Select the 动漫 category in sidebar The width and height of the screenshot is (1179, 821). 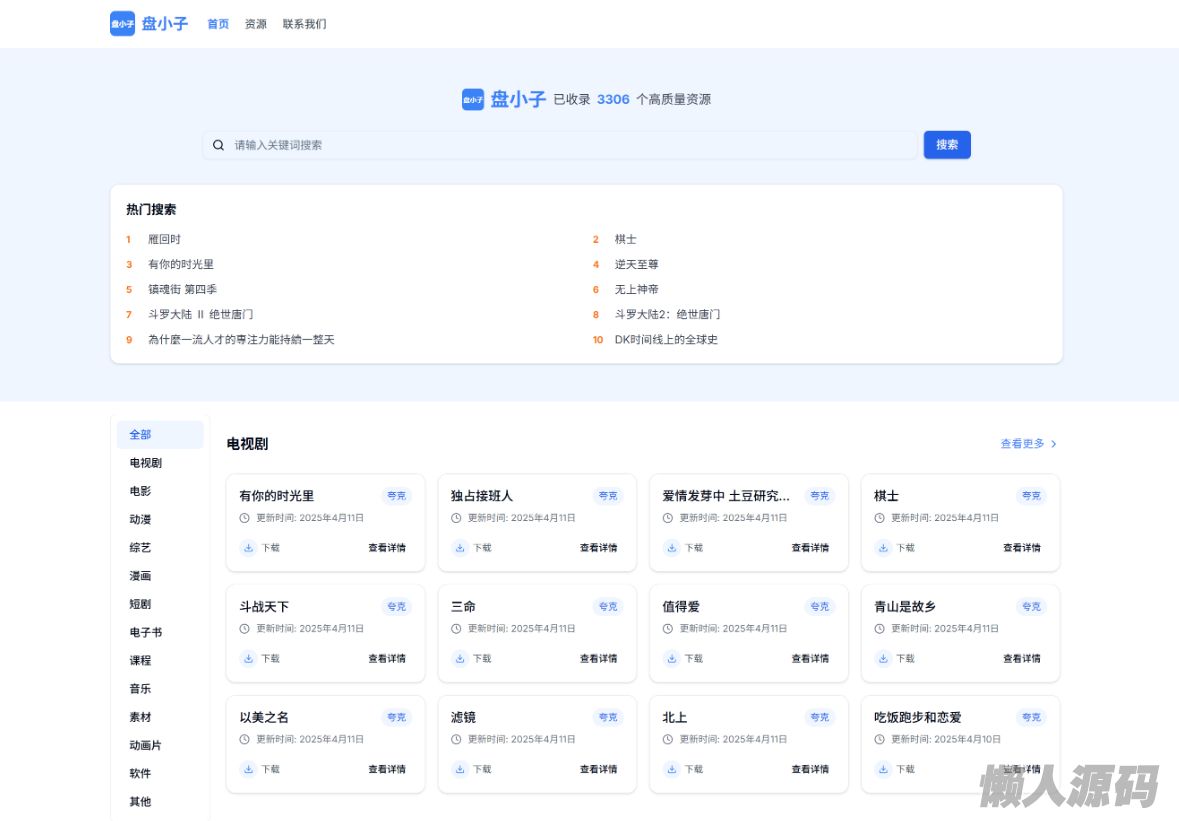point(160,520)
